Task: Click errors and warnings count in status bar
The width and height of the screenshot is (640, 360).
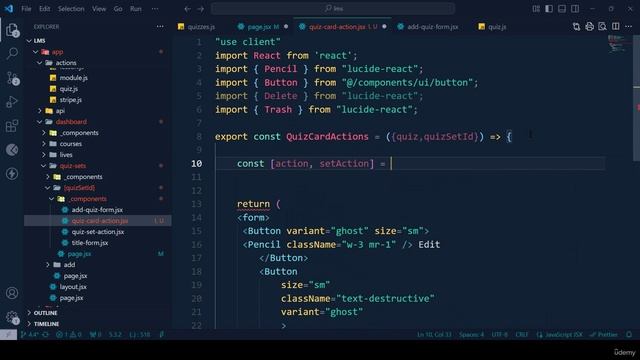Action: (x=69, y=334)
